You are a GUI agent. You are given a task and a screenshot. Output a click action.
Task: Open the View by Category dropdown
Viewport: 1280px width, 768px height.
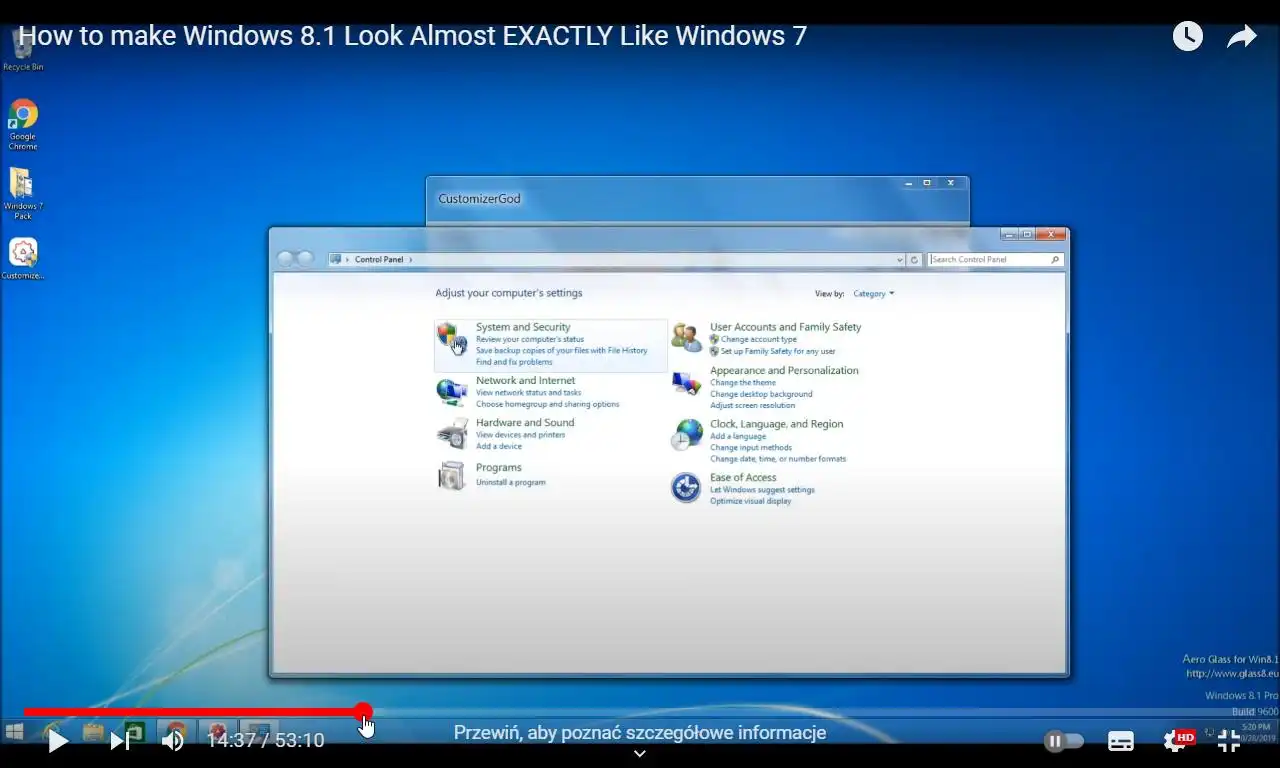pyautogui.click(x=874, y=294)
